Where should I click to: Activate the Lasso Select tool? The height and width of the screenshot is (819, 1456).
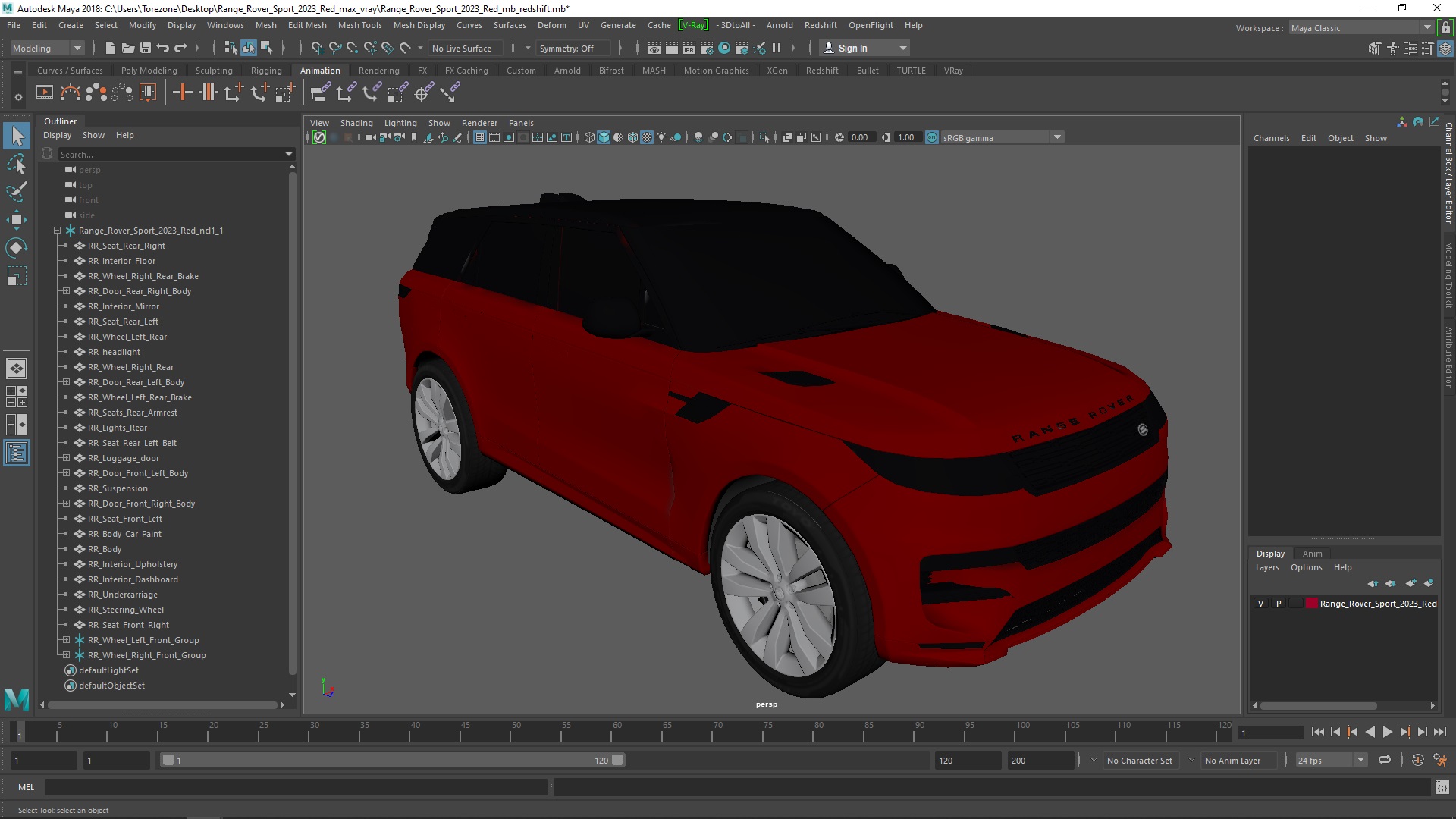tap(17, 164)
